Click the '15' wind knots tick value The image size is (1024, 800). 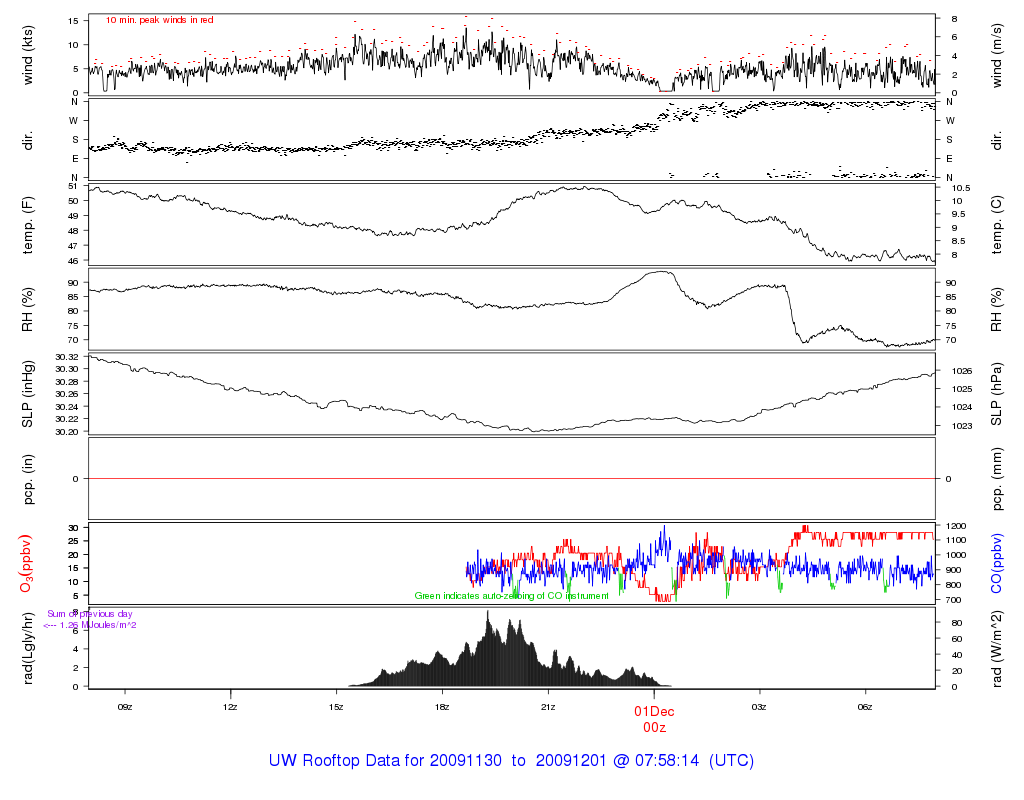[x=73, y=21]
